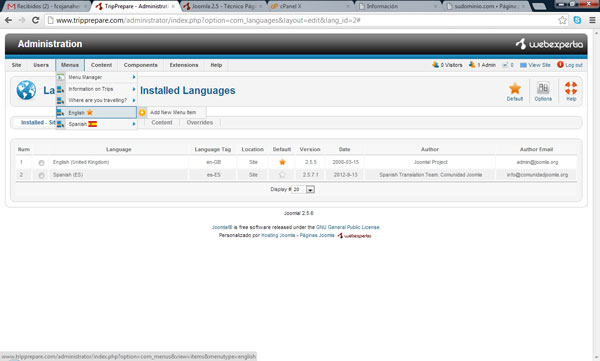Open the Components menu

pyautogui.click(x=140, y=65)
